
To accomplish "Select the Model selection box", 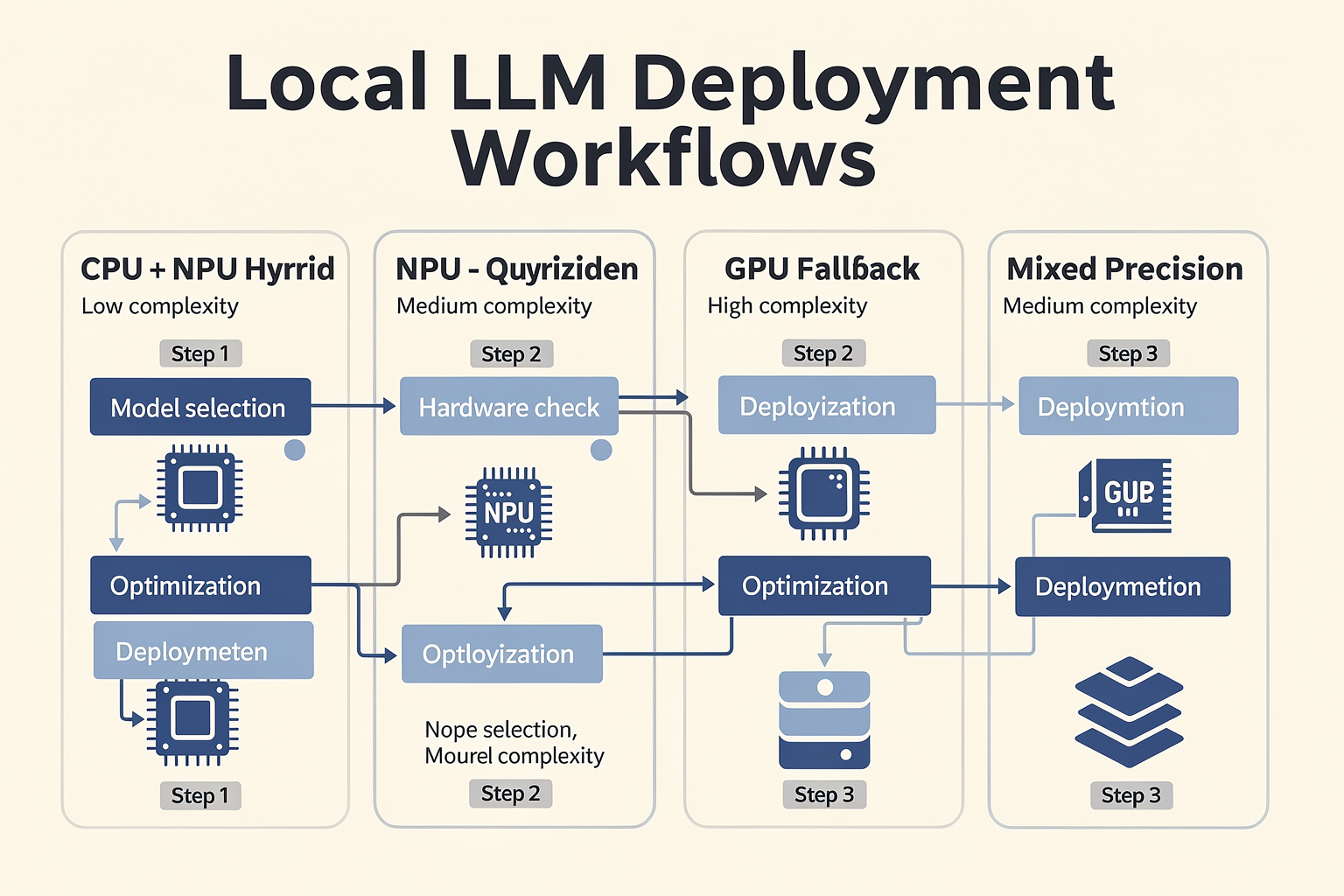I will tap(200, 407).
